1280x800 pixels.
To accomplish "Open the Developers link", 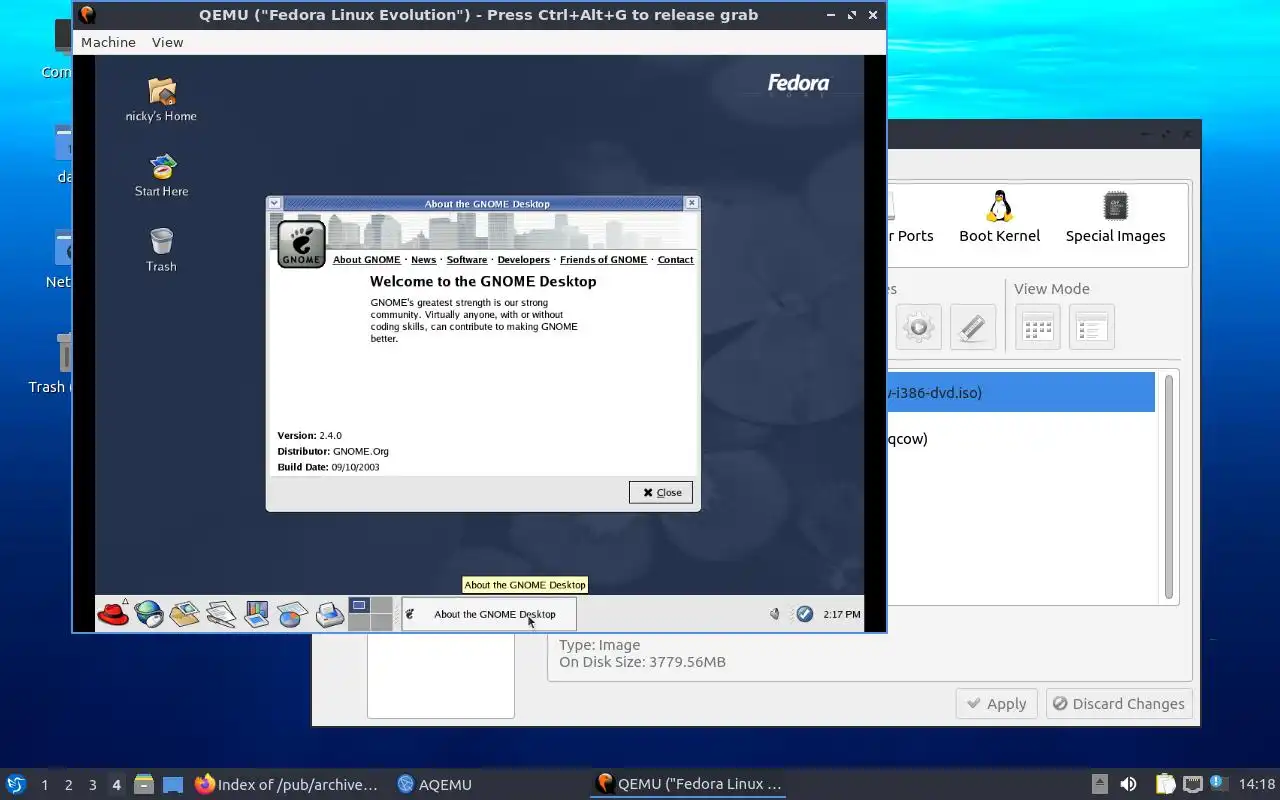I will pos(523,260).
